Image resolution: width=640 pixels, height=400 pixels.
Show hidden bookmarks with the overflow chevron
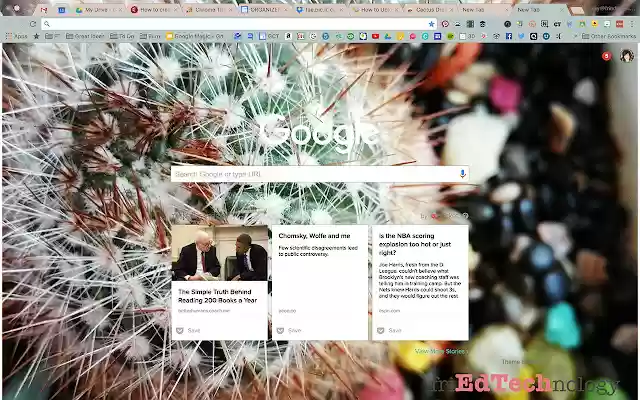tap(576, 36)
